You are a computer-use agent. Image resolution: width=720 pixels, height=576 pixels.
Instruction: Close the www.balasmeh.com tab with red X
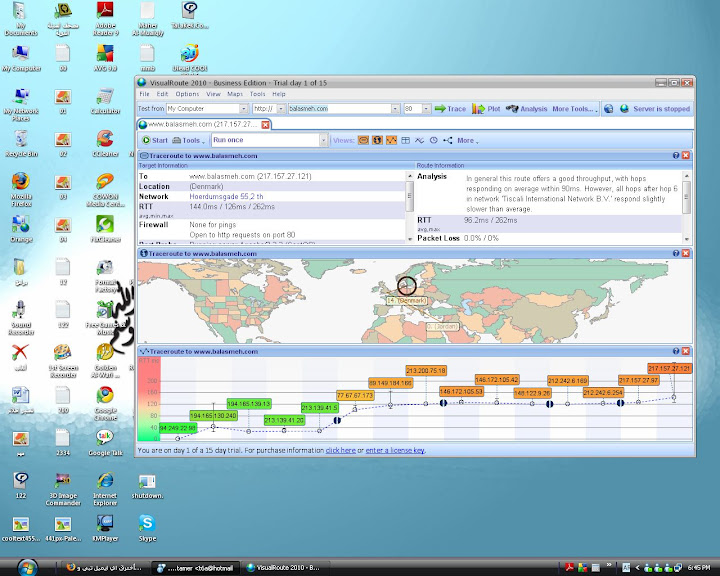click(x=265, y=125)
